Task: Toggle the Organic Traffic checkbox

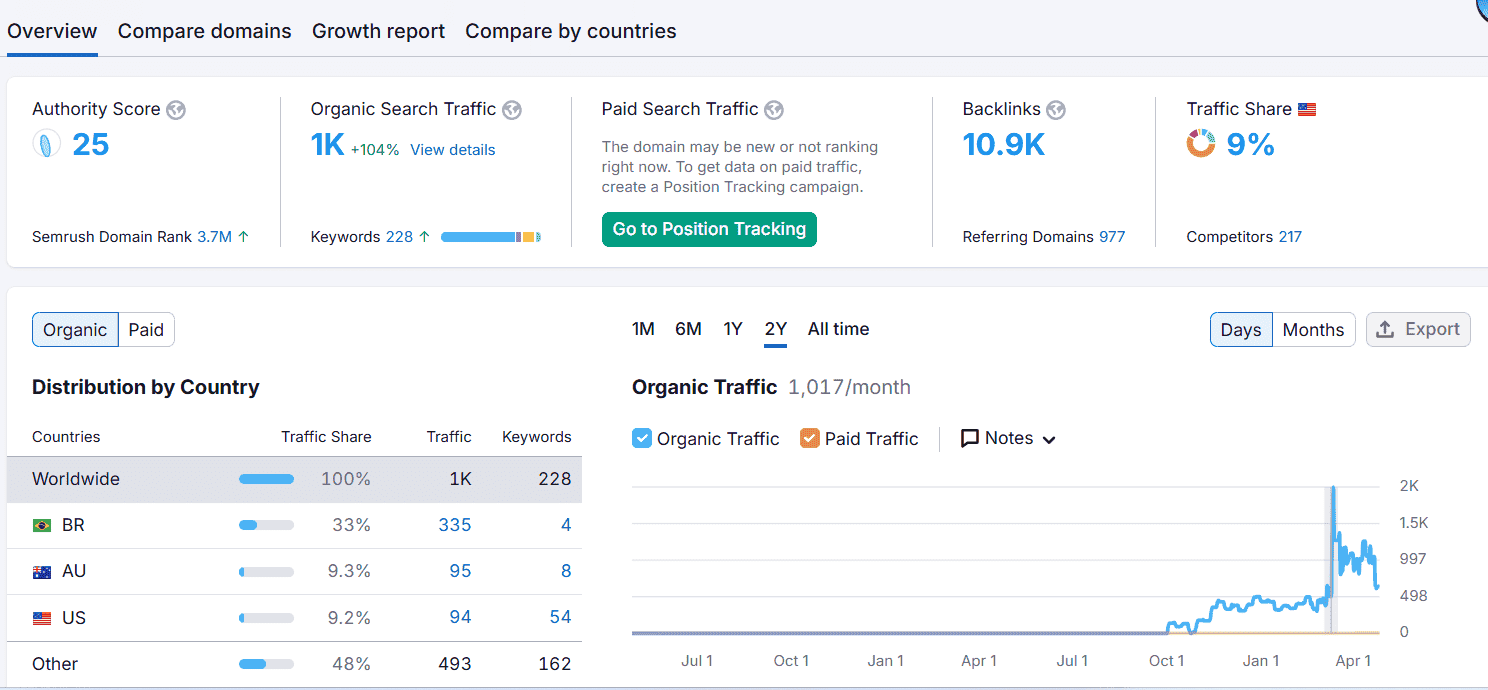Action: coord(642,438)
